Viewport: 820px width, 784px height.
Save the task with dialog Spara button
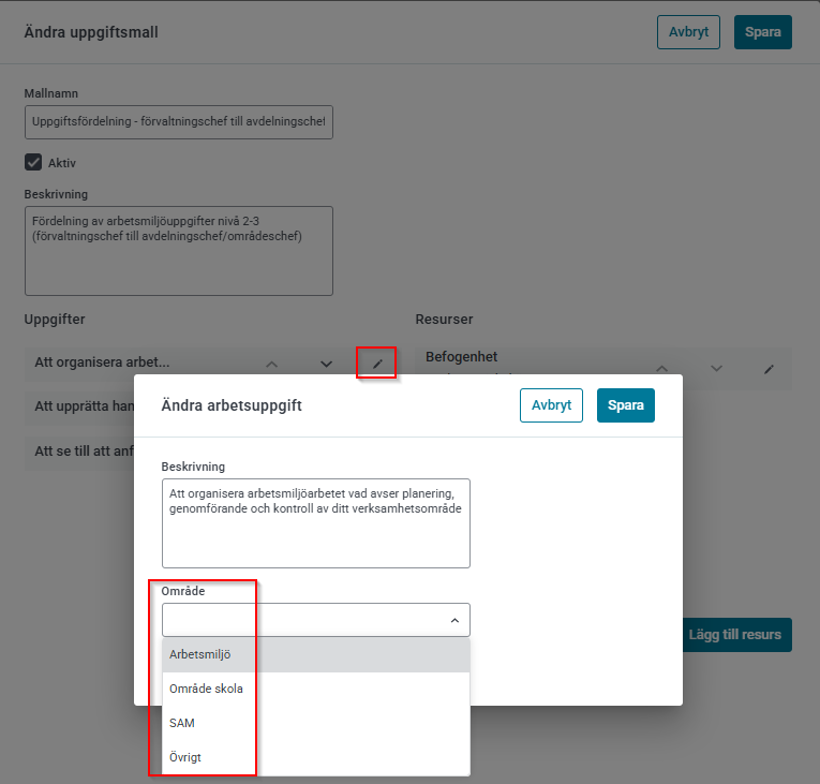625,405
